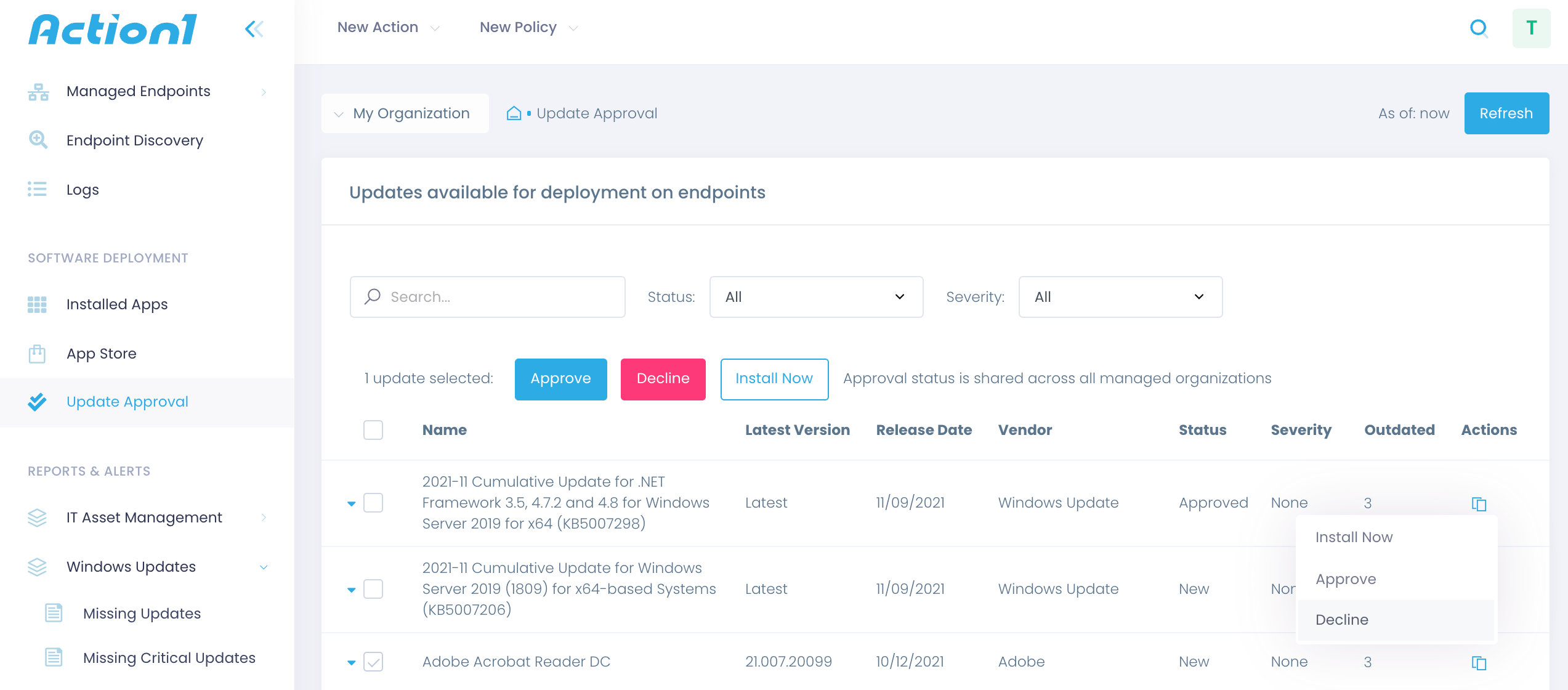
Task: Open the user profile avatar T
Action: (1531, 28)
